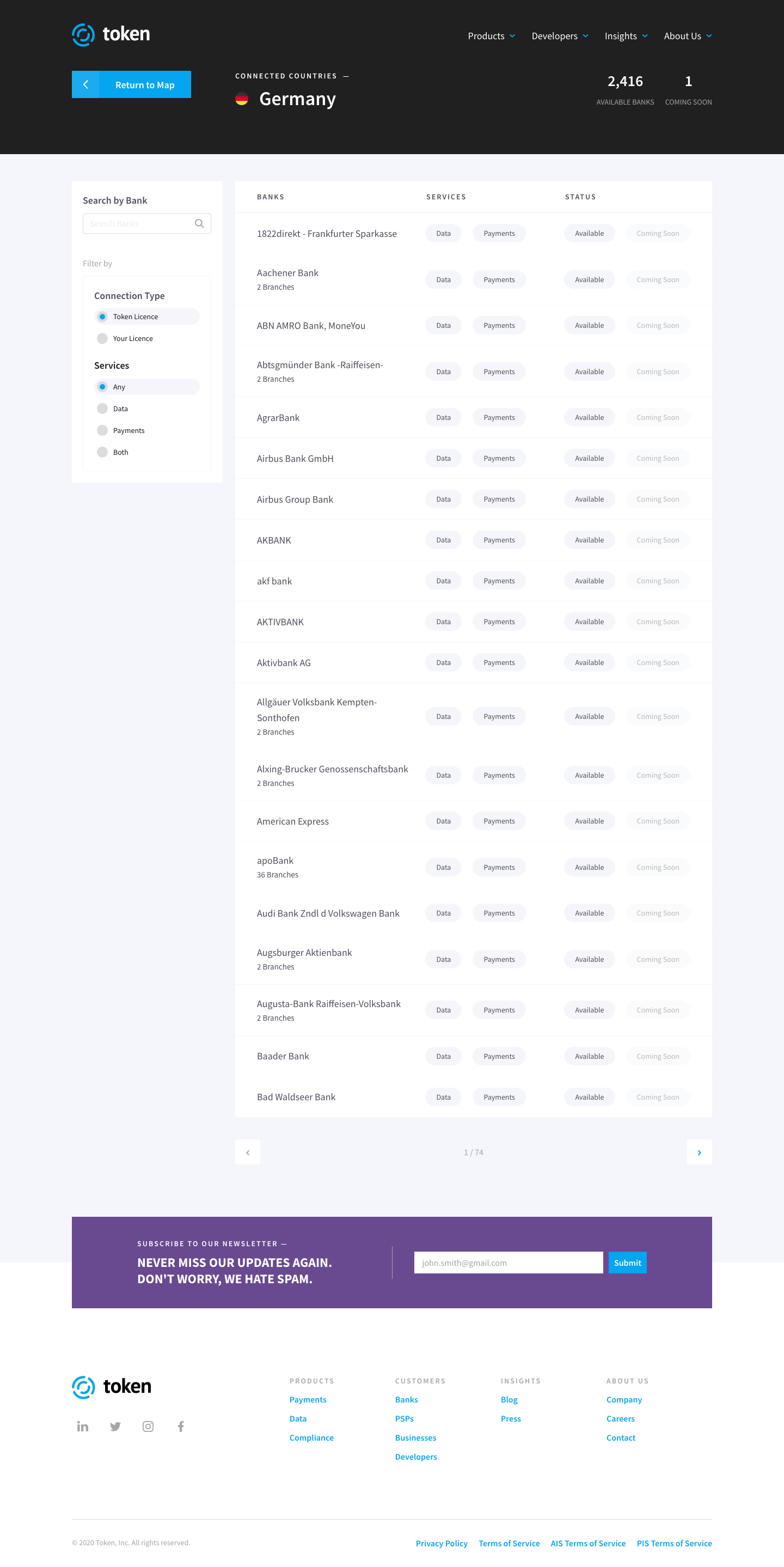Click the Token logo in header
The height and width of the screenshot is (1567, 784).
point(111,35)
